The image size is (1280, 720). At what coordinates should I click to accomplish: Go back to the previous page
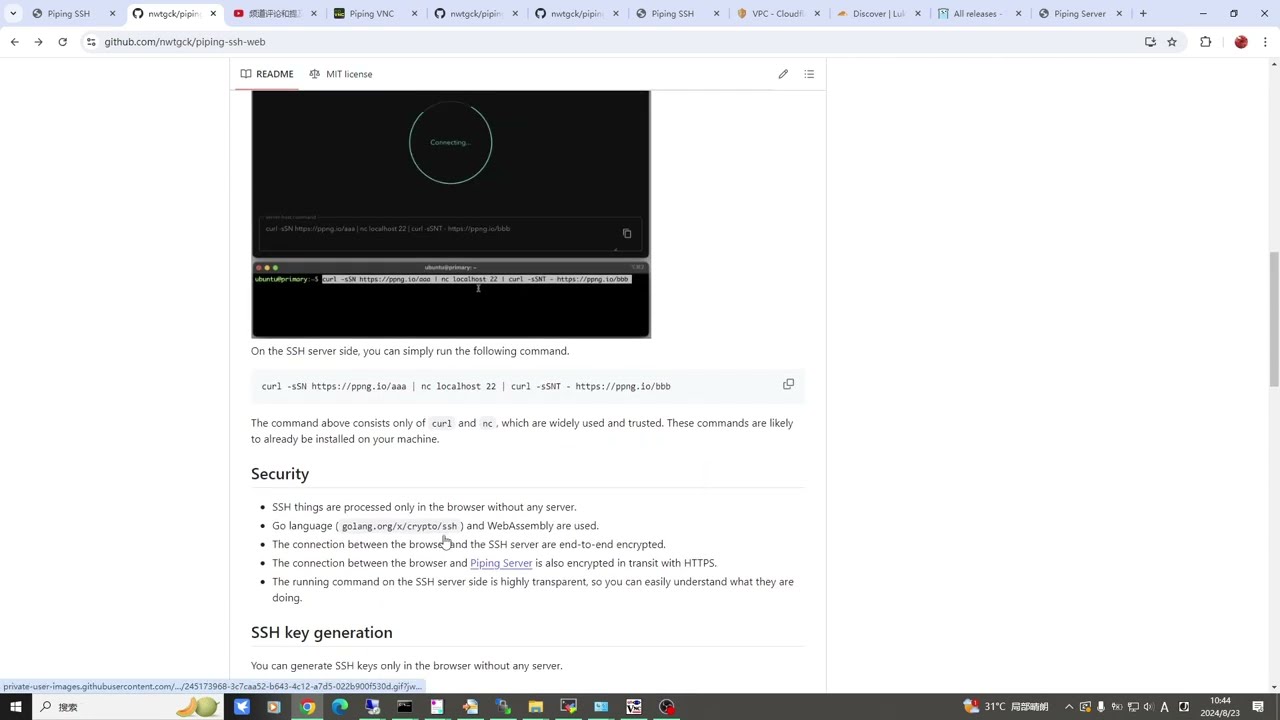pyautogui.click(x=14, y=42)
